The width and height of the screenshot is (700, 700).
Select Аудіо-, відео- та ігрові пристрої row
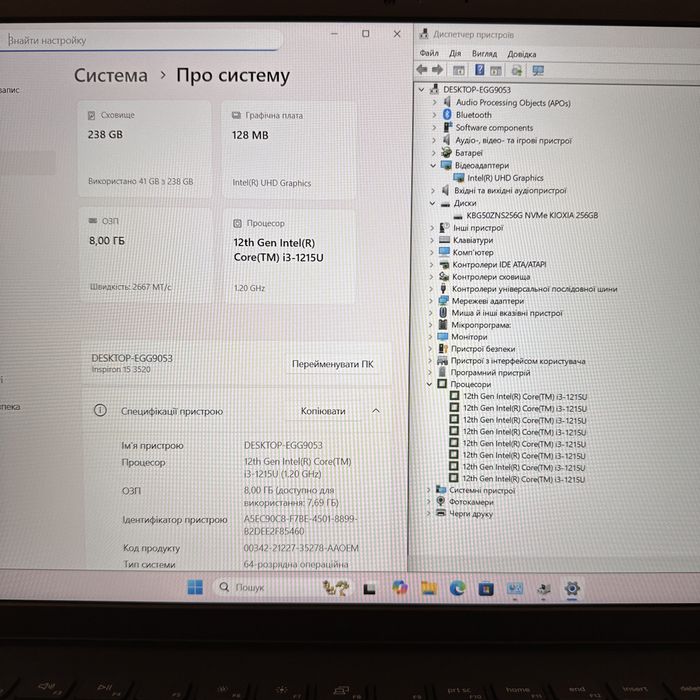(513, 140)
